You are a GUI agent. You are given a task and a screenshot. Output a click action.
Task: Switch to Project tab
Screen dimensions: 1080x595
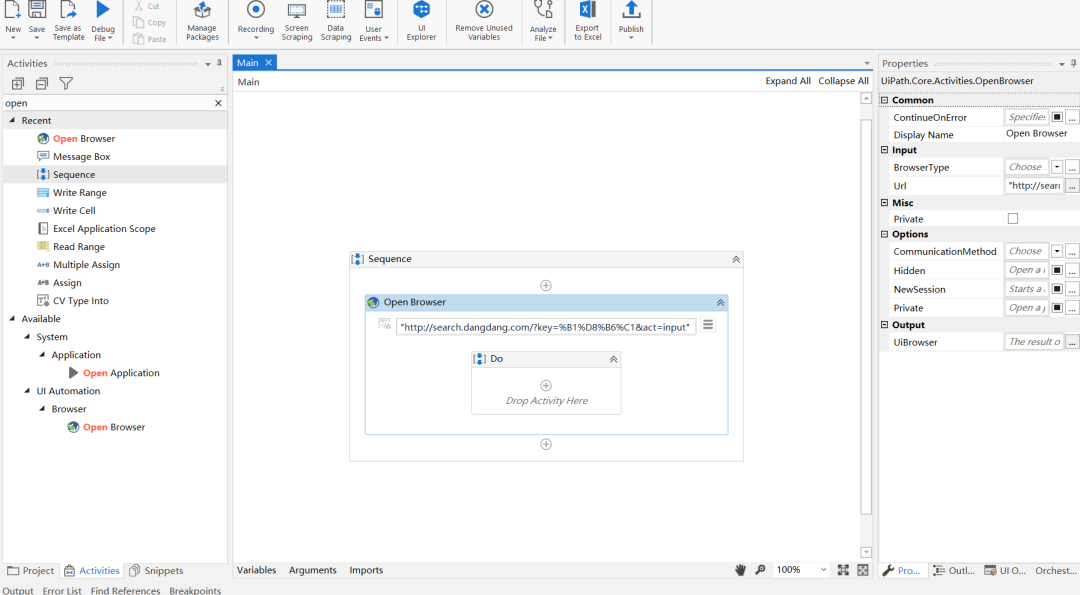pyautogui.click(x=30, y=570)
